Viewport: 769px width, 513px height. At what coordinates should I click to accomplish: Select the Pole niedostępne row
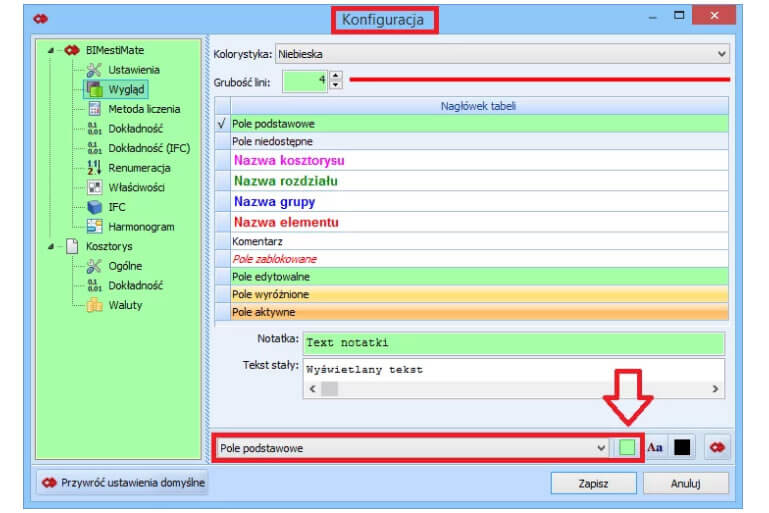tap(479, 141)
